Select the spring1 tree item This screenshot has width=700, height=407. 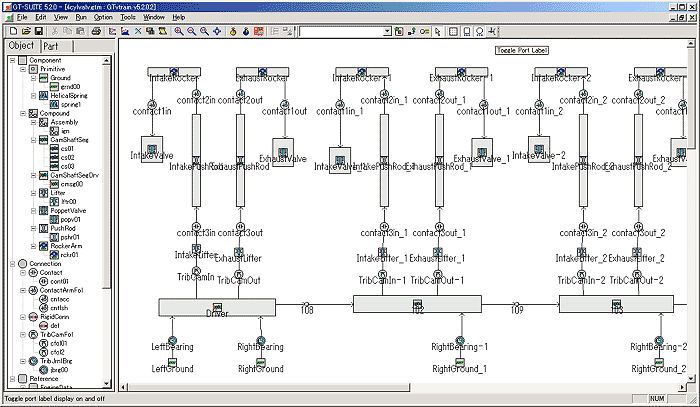71,104
